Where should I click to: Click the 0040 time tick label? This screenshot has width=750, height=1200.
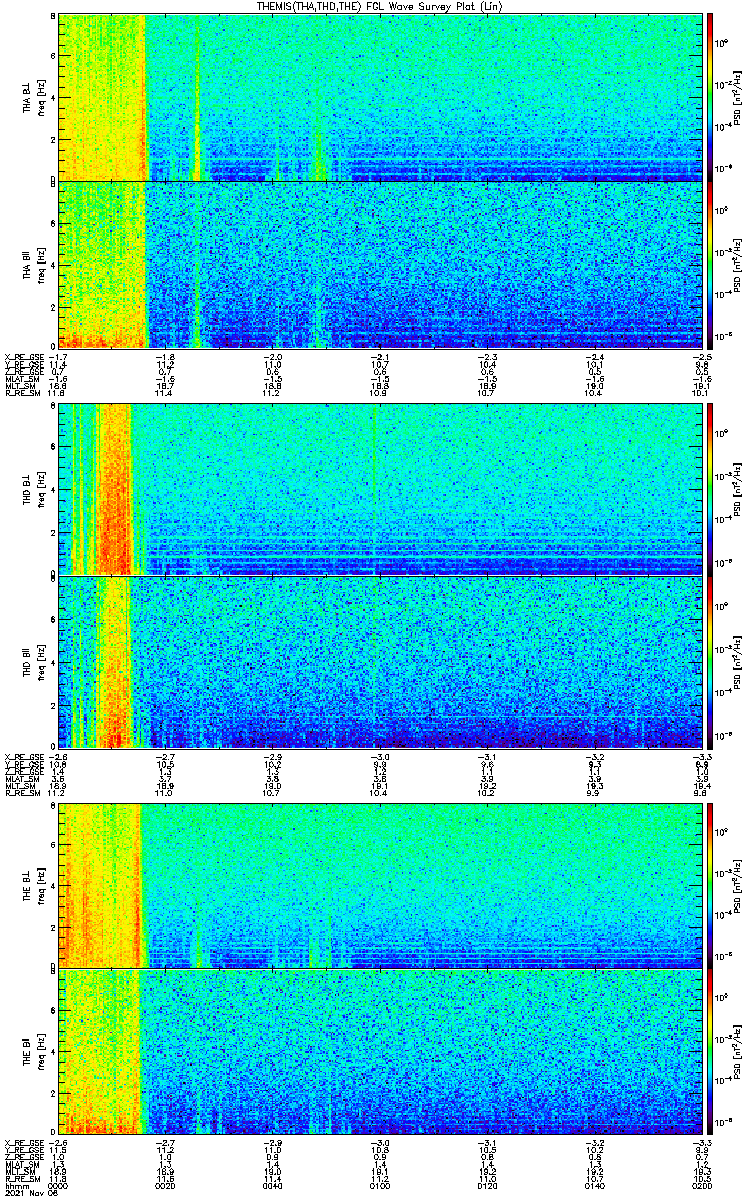273,1186
